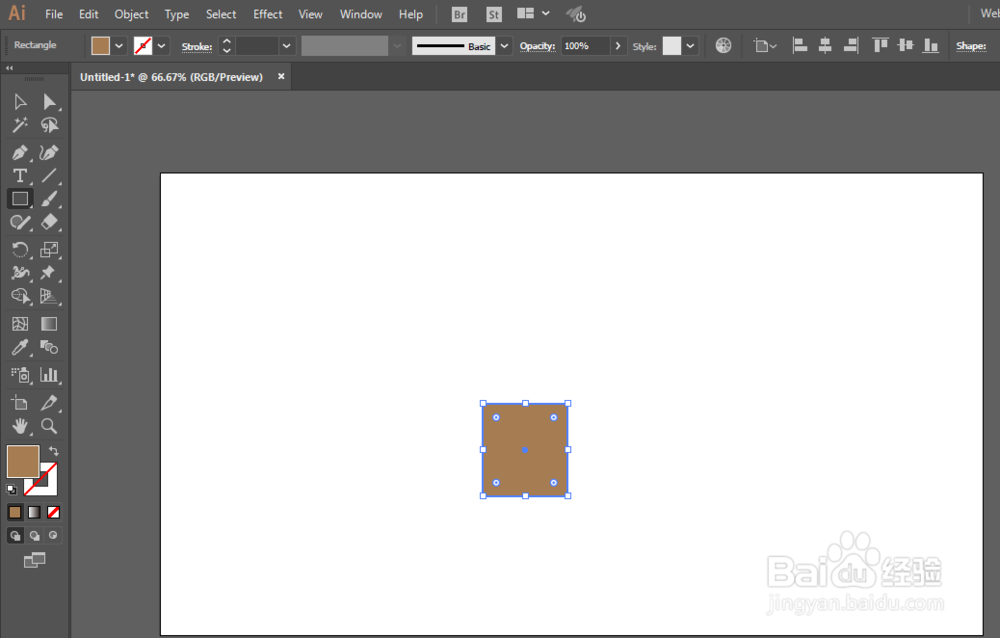Open graphic Style dropdown
Image resolution: width=1000 pixels, height=638 pixels.
click(690, 46)
